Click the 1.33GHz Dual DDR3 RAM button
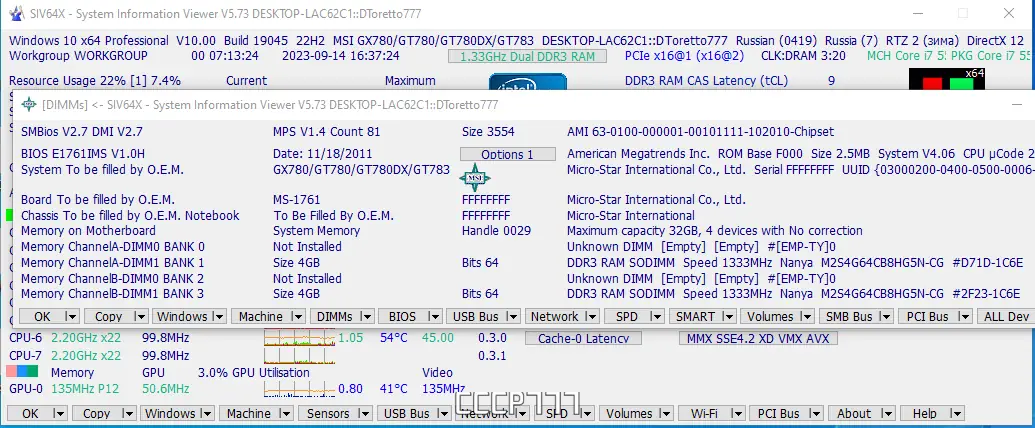Screen dimensions: 1035x428 pyautogui.click(x=527, y=56)
